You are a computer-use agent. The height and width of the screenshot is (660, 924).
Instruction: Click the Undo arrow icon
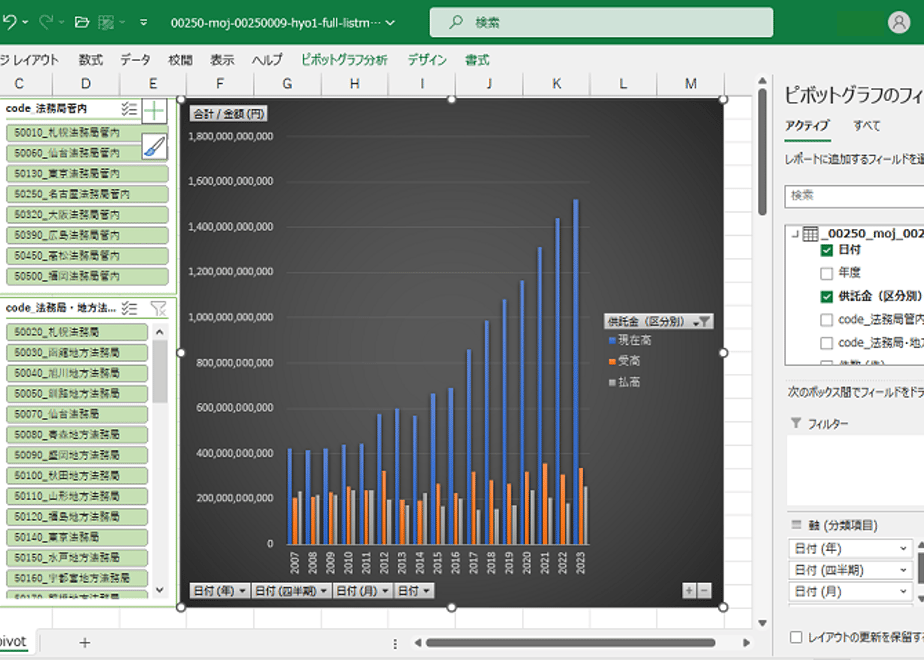point(9,22)
